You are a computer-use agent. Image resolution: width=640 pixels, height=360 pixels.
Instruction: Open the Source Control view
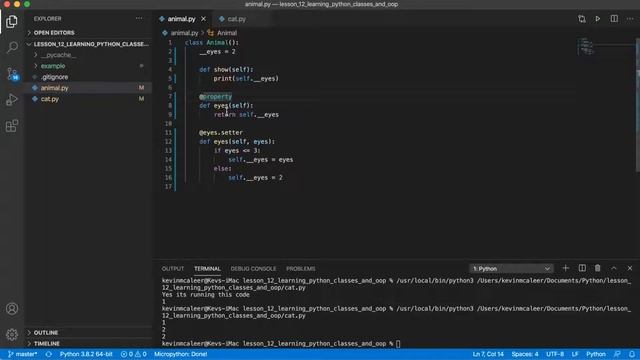click(12, 74)
